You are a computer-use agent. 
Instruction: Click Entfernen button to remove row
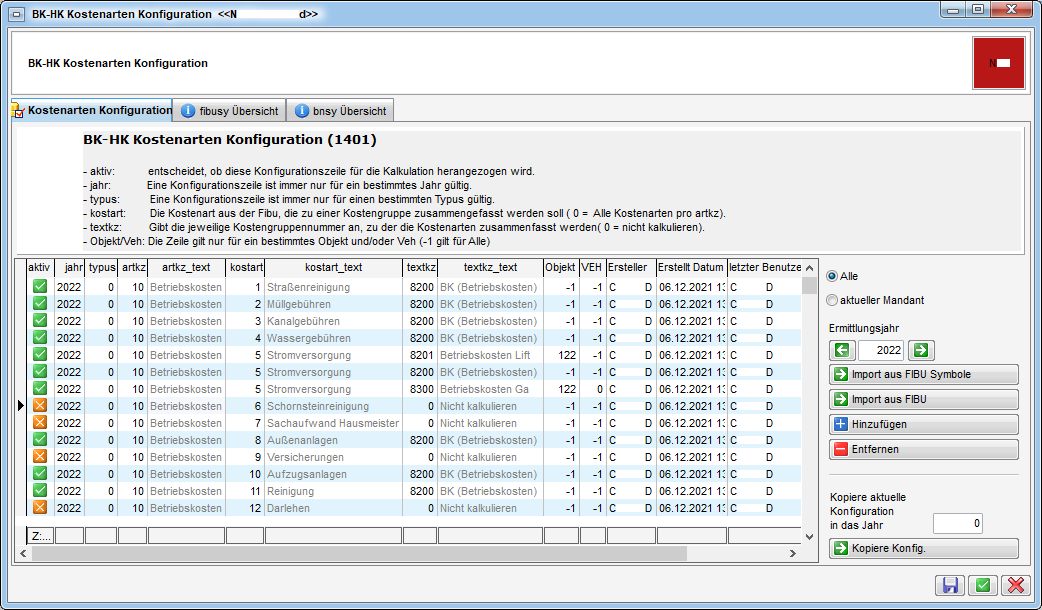924,449
